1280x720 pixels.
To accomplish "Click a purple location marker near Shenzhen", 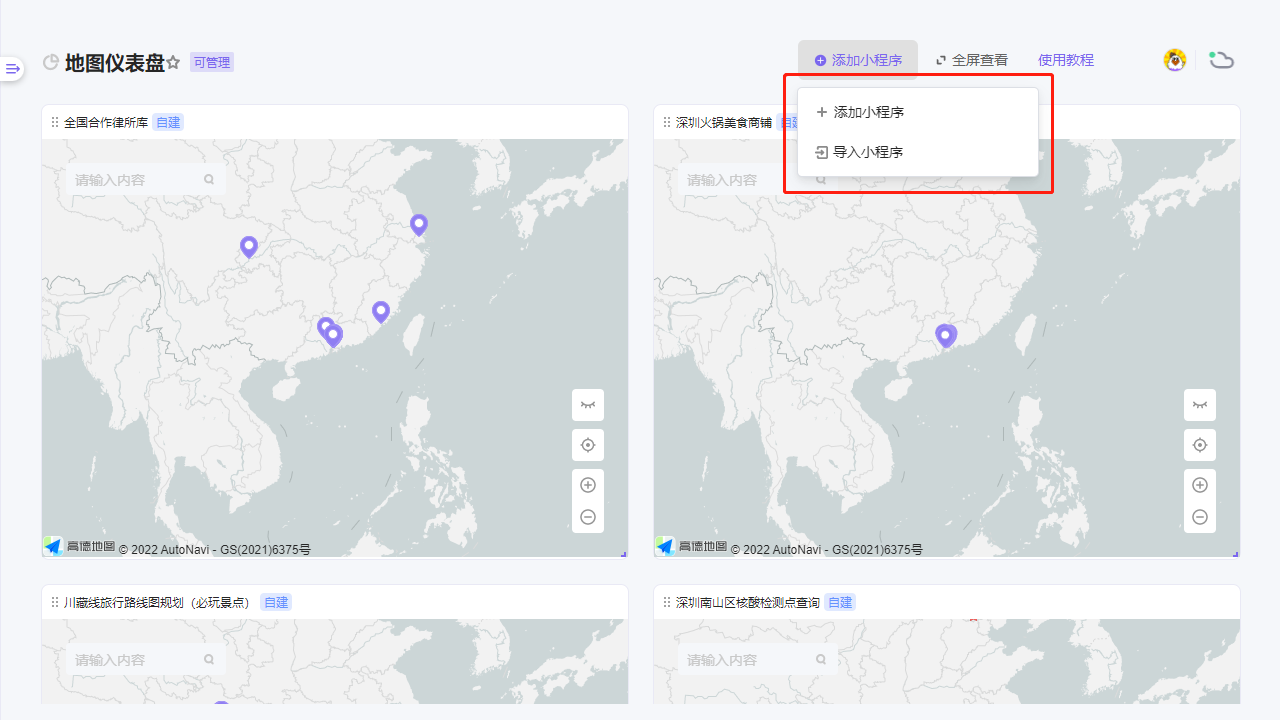I will point(946,336).
